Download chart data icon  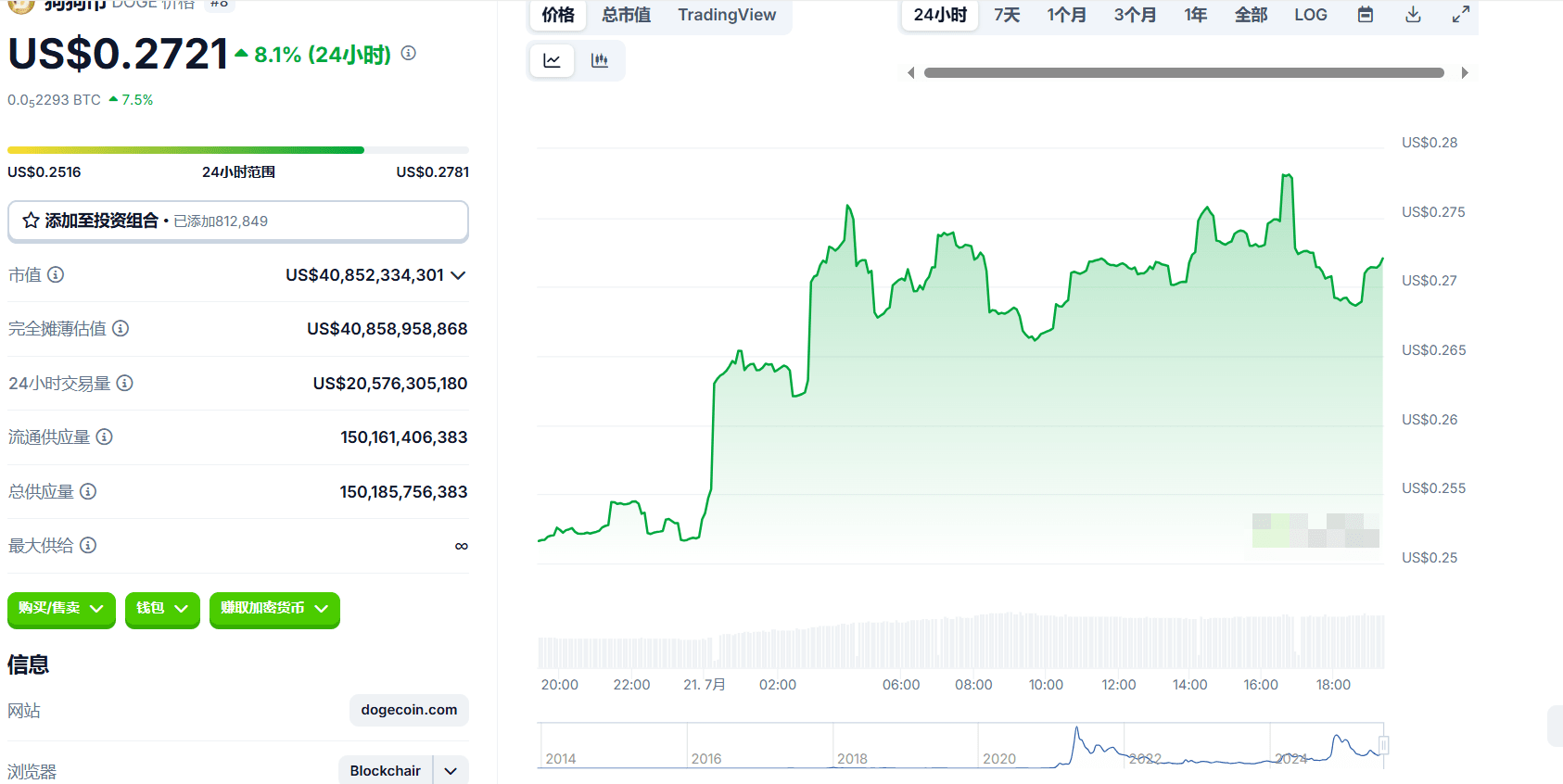click(x=1413, y=15)
